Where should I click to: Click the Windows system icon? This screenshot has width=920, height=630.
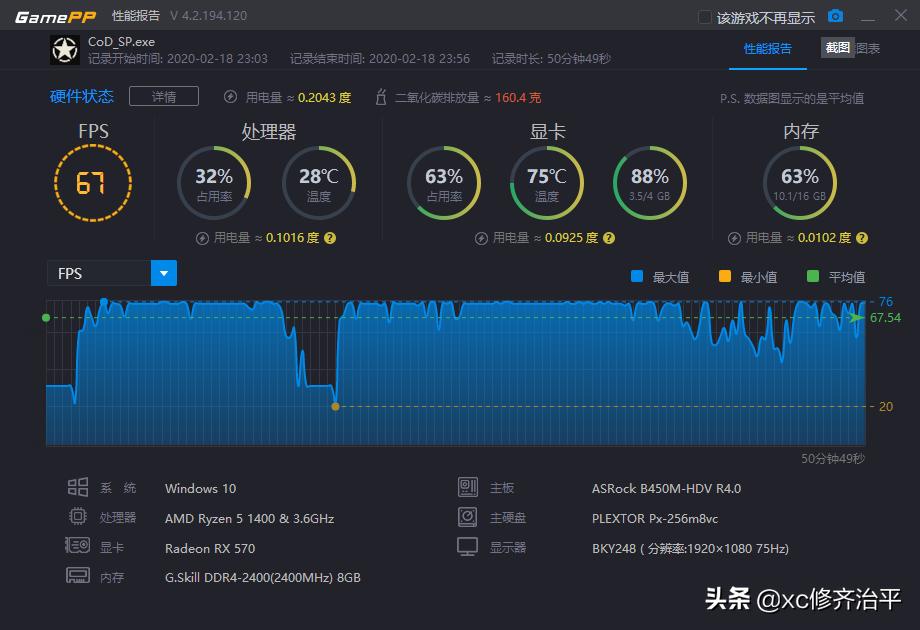tap(78, 487)
